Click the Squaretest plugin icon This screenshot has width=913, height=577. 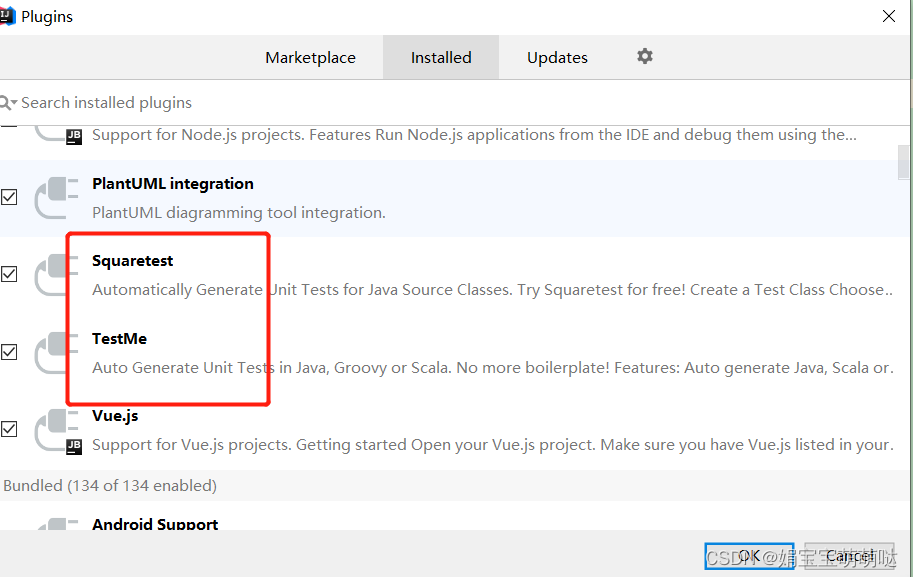[x=56, y=275]
